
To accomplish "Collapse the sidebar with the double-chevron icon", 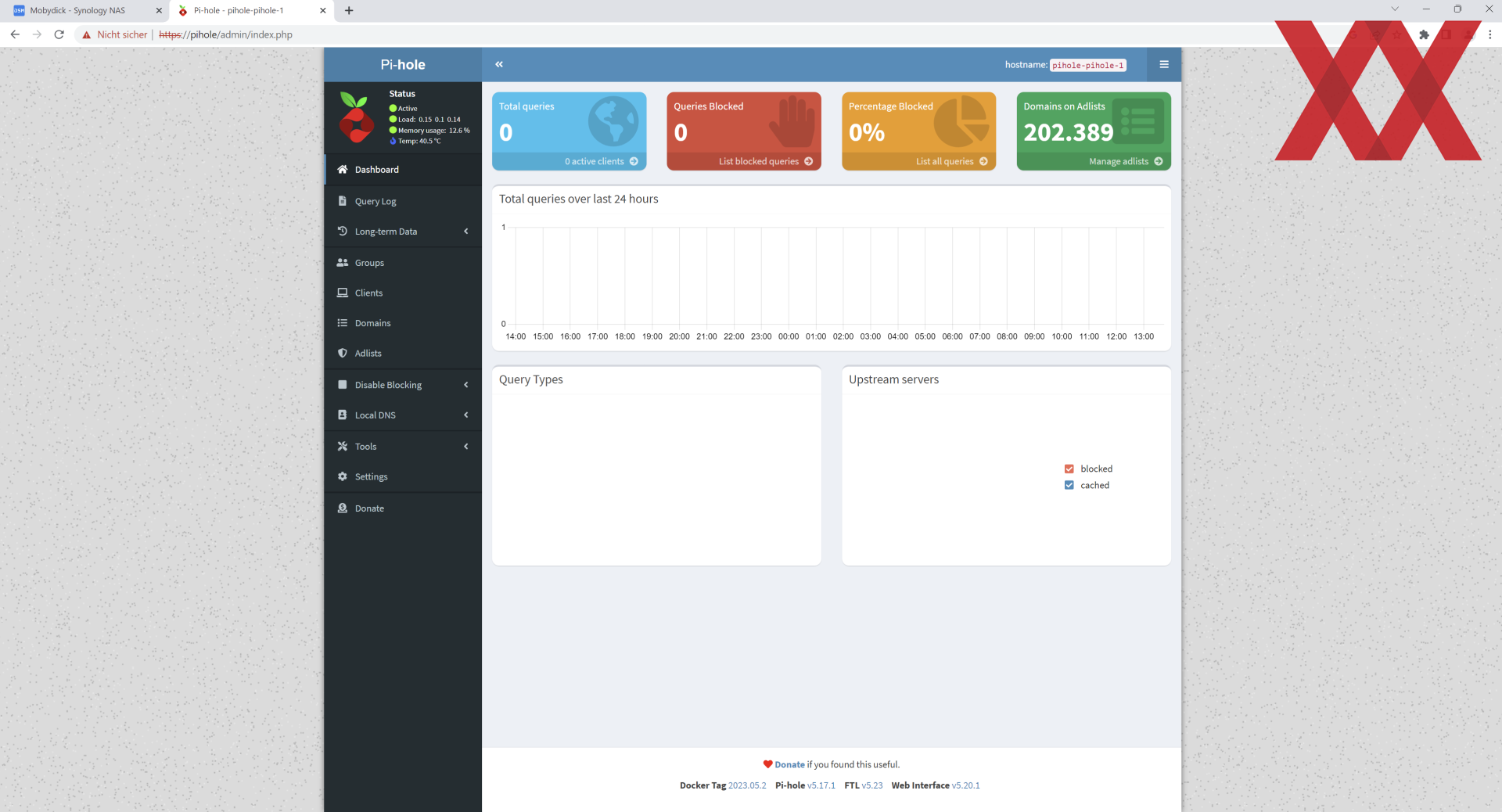I will click(499, 64).
